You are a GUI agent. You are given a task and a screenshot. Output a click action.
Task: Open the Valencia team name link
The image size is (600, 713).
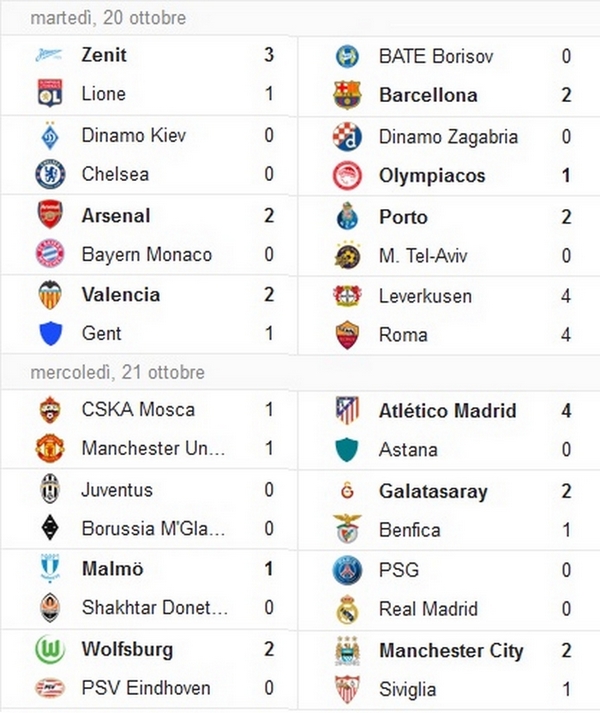[121, 295]
